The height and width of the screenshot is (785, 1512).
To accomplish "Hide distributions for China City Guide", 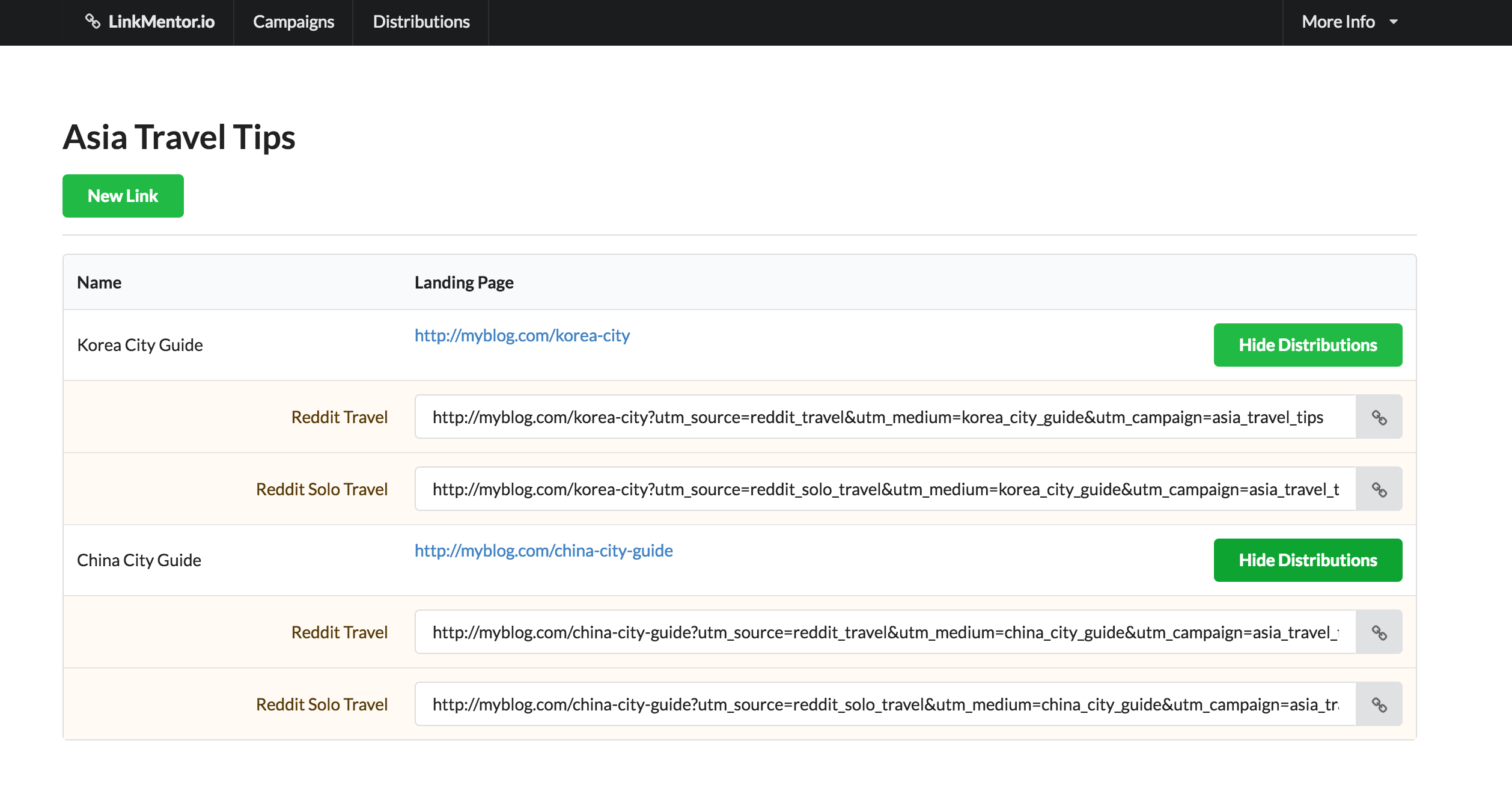I will pyautogui.click(x=1308, y=560).
